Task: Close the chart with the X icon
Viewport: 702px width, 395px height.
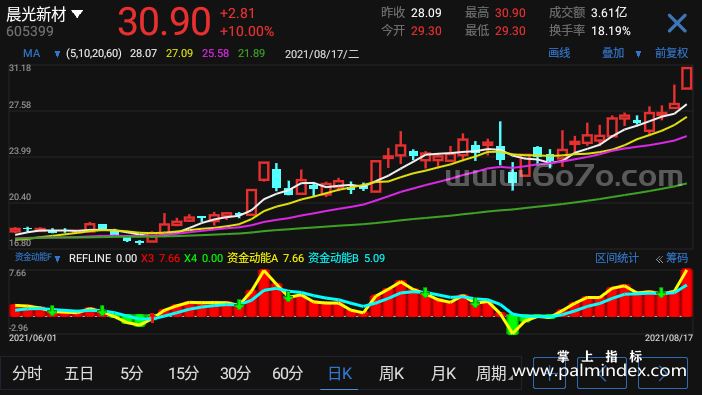Action: [x=677, y=23]
